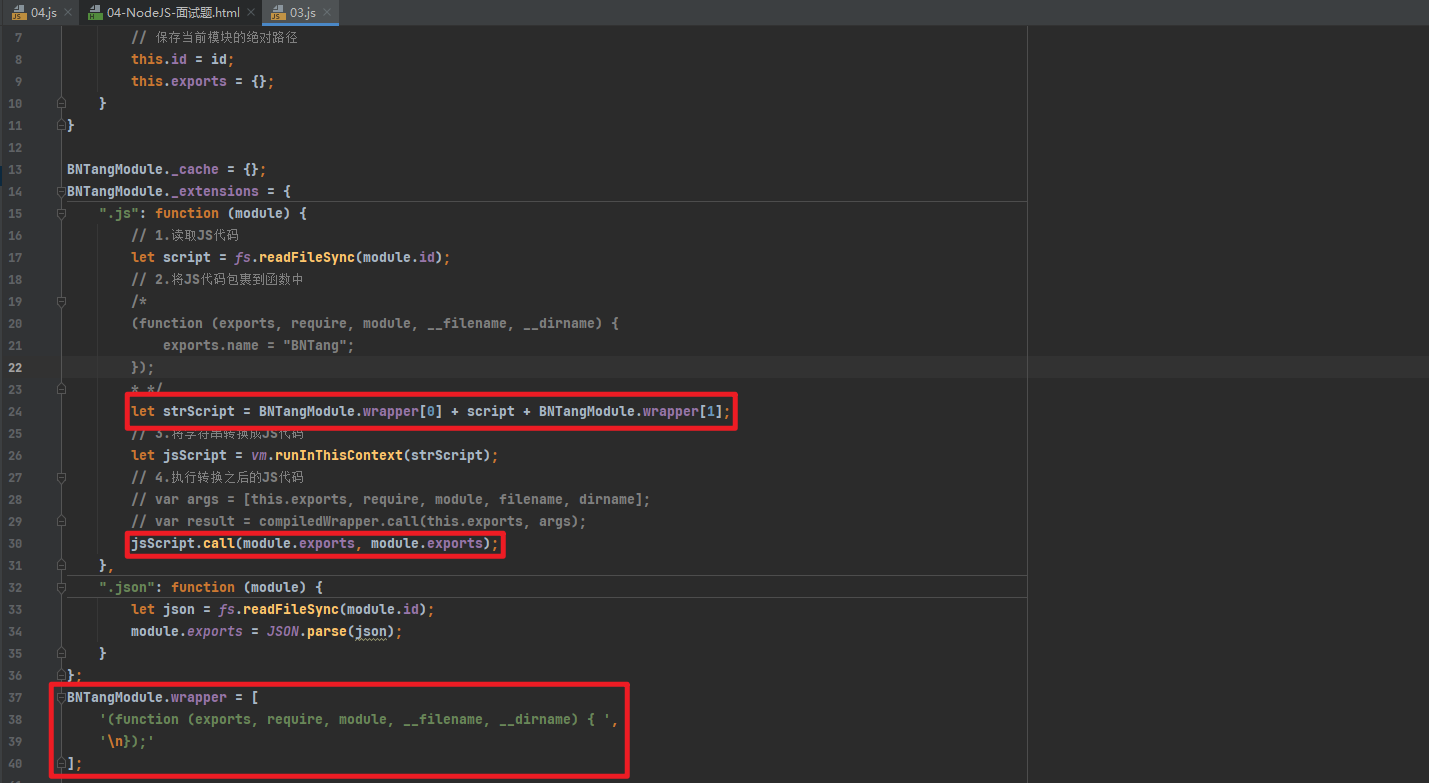Collapse the fold marker on line 35
This screenshot has height=783, width=1429.
tap(61, 653)
